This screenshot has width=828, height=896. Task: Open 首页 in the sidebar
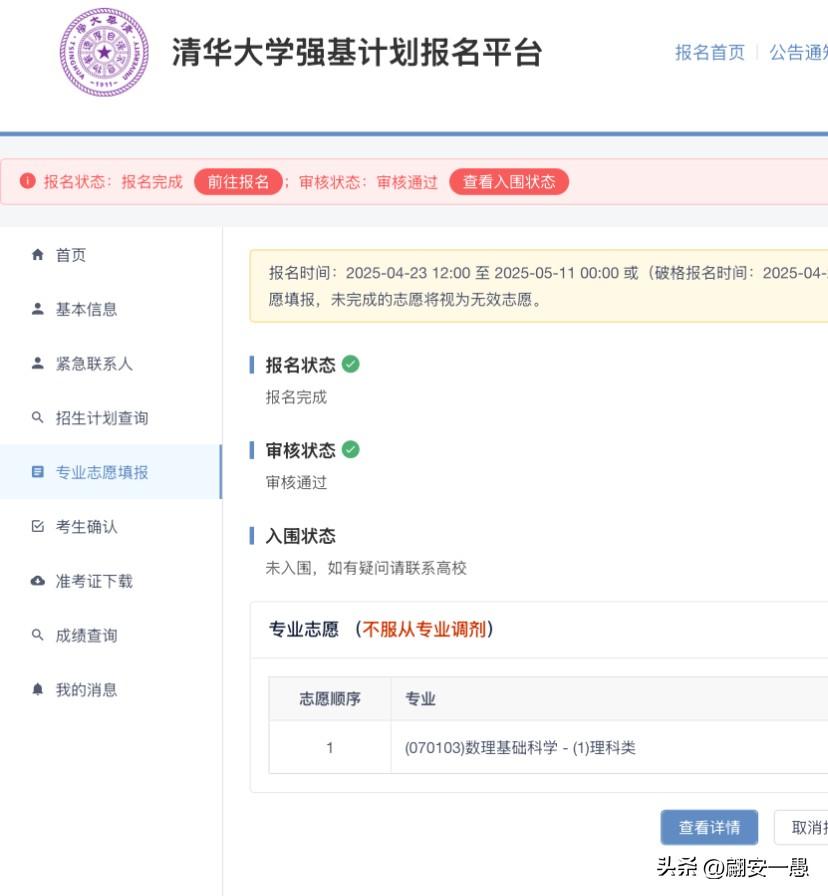[x=111, y=255]
